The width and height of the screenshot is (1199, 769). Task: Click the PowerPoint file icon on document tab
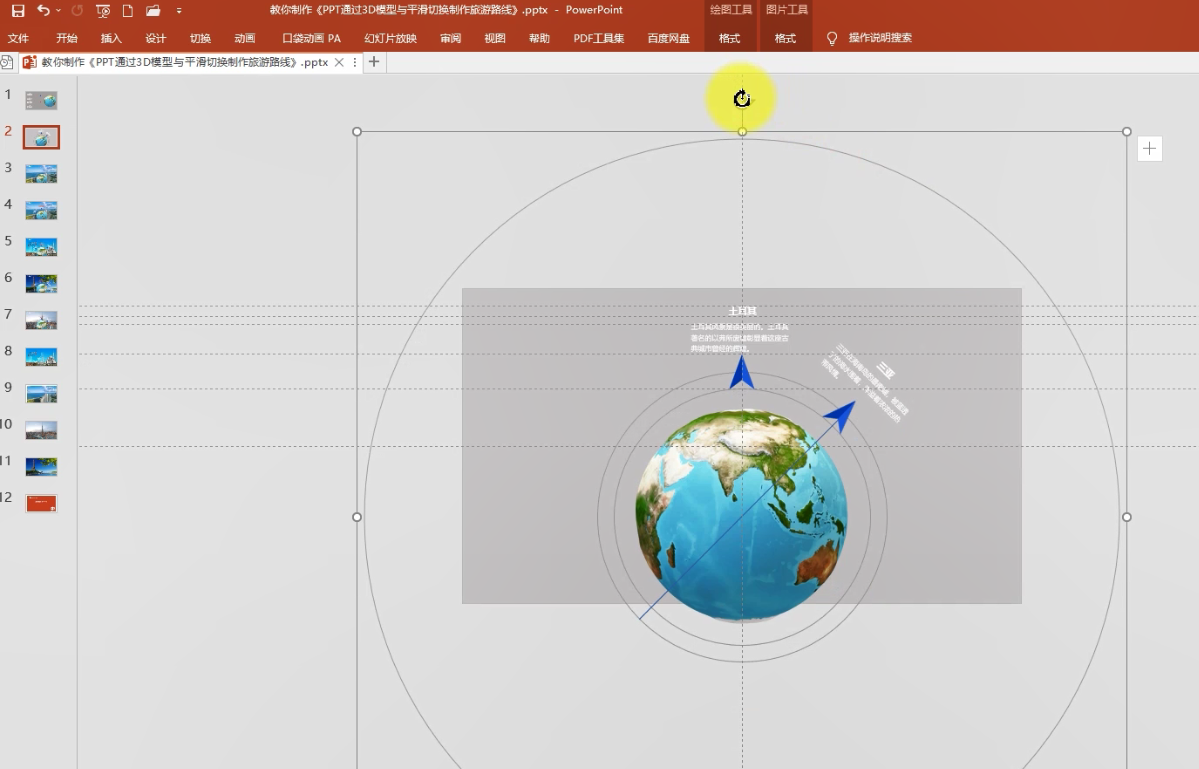coord(30,63)
